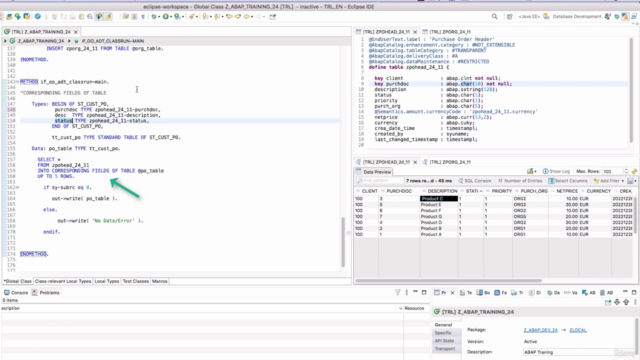Click the Forward navigation arrow in toolbar
The width and height of the screenshot is (640, 360).
click(x=258, y=17)
